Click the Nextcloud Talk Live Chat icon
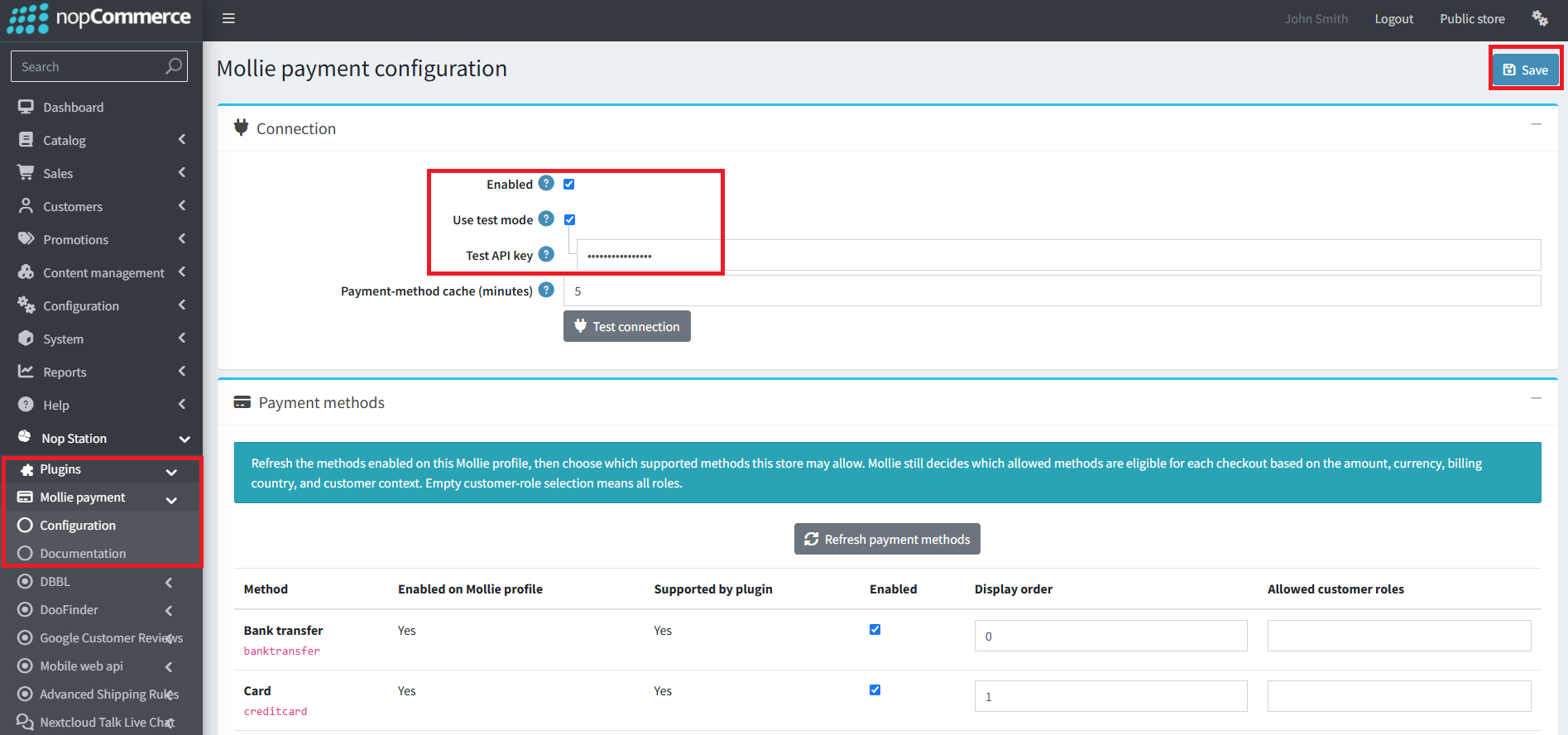Viewport: 1568px width, 735px height. pyautogui.click(x=25, y=722)
